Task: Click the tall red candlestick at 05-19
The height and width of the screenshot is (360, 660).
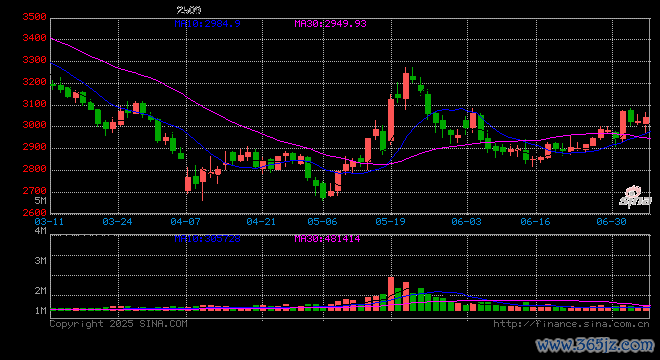Action: [x=391, y=119]
